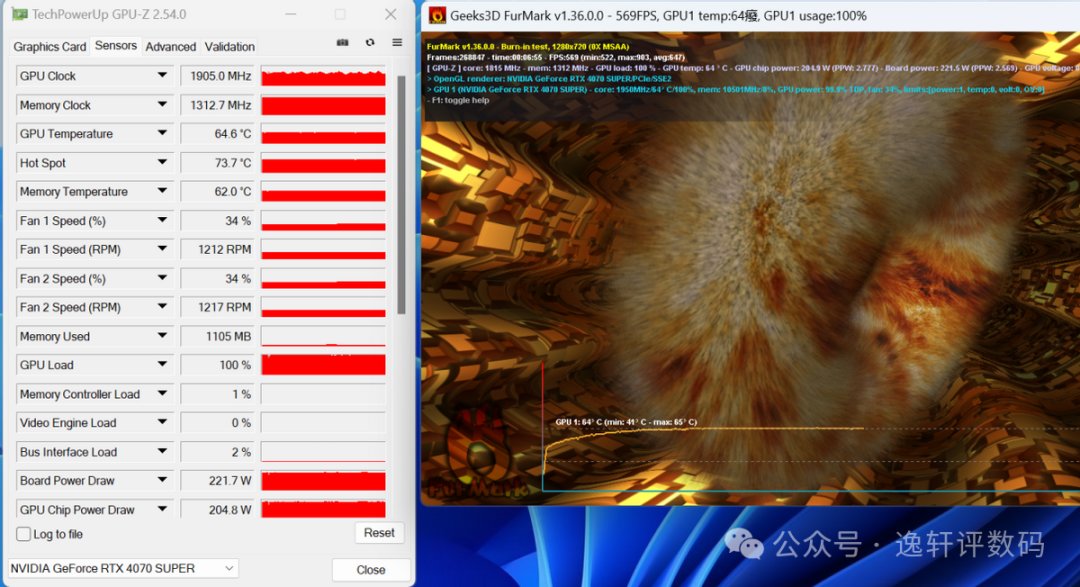
Task: Open the NVIDIA GeForce RTX 4070 SUPER selector
Action: click(x=123, y=568)
